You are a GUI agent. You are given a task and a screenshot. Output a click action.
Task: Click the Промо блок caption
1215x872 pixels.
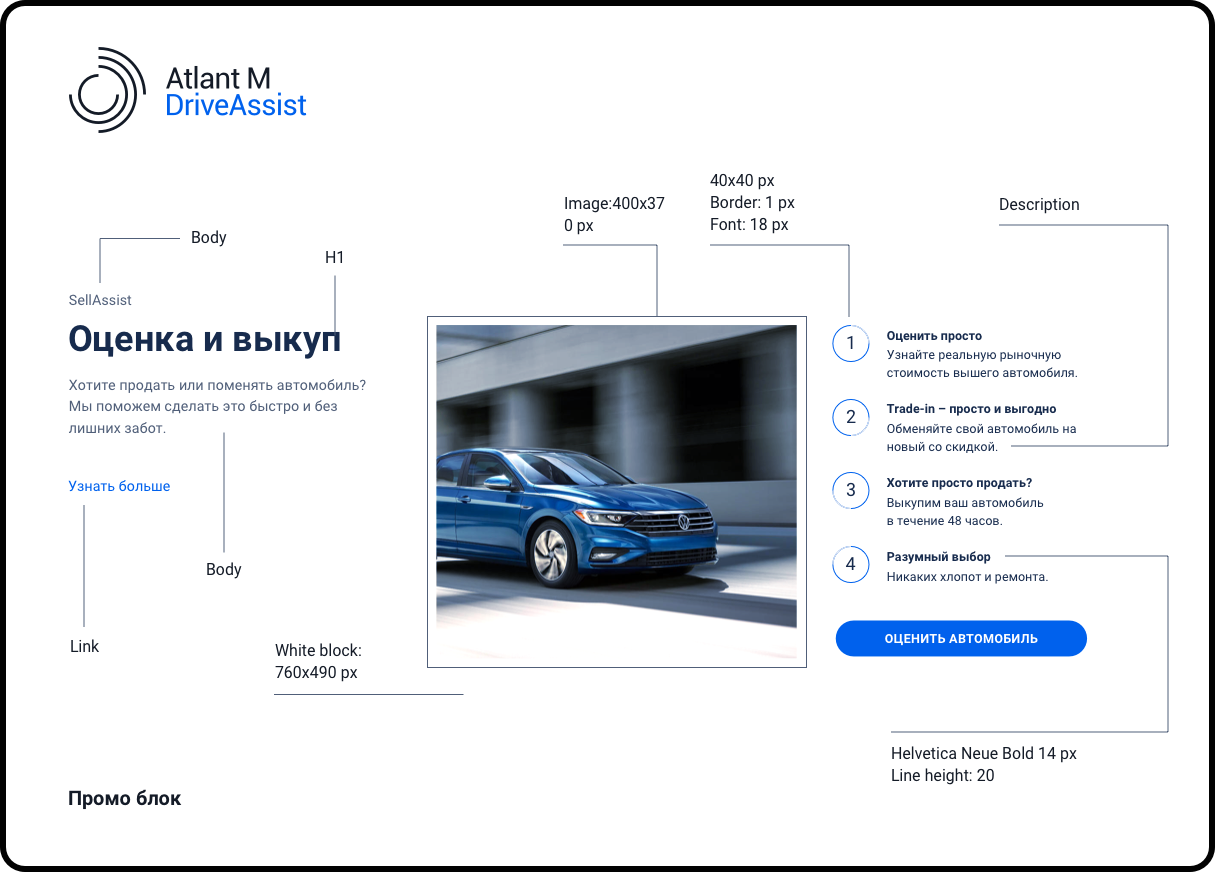(x=125, y=798)
